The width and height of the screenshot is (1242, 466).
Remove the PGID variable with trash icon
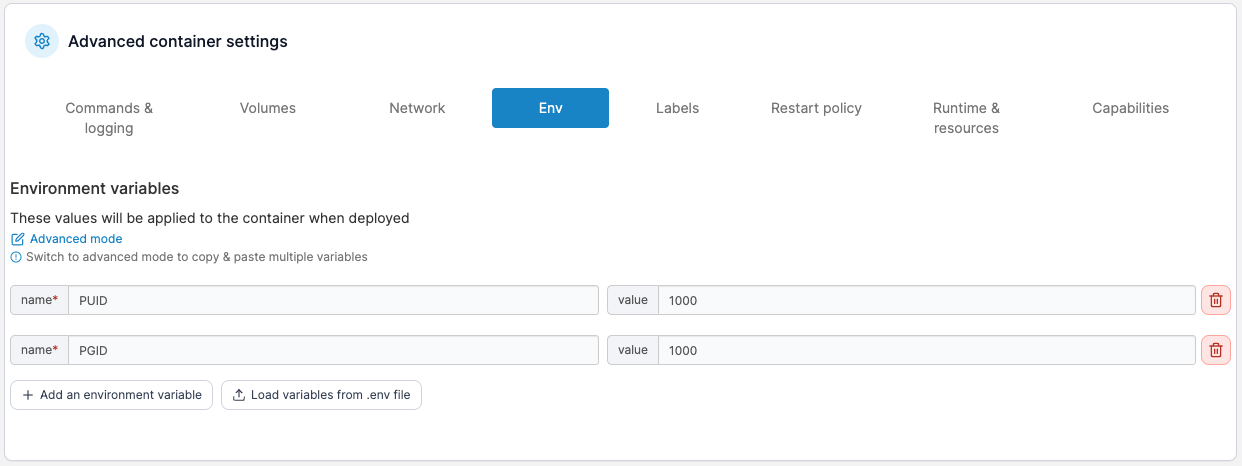pos(1215,350)
